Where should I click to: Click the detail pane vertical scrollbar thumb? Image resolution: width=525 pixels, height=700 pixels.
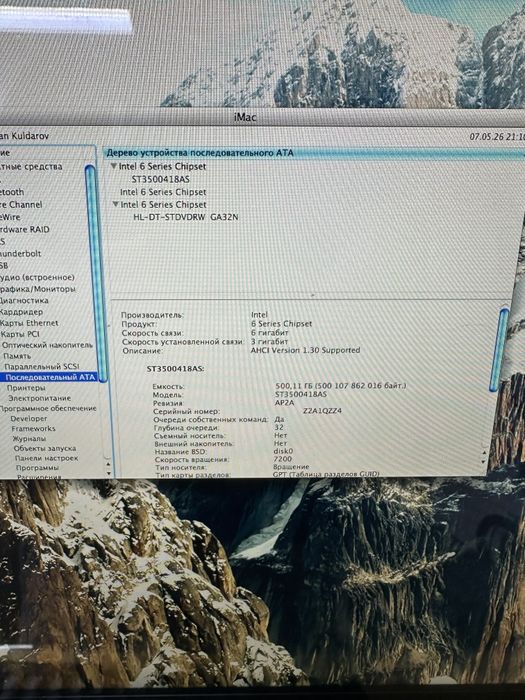(499, 350)
